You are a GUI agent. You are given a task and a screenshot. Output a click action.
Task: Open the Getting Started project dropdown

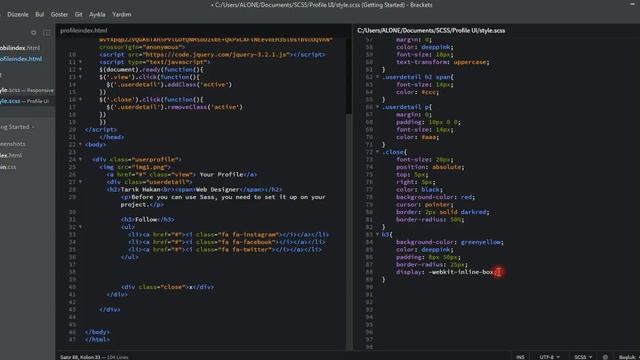17,127
